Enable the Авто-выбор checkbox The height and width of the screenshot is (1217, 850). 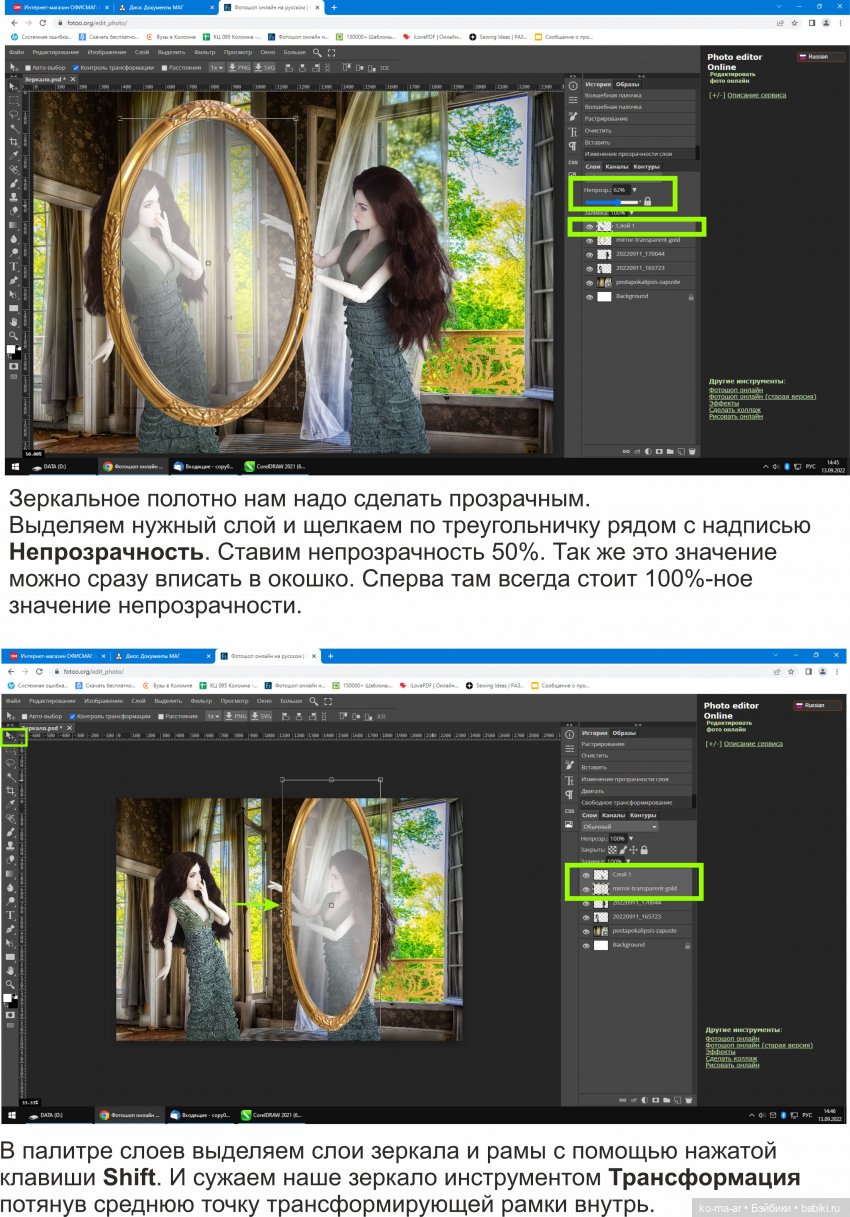[x=28, y=67]
